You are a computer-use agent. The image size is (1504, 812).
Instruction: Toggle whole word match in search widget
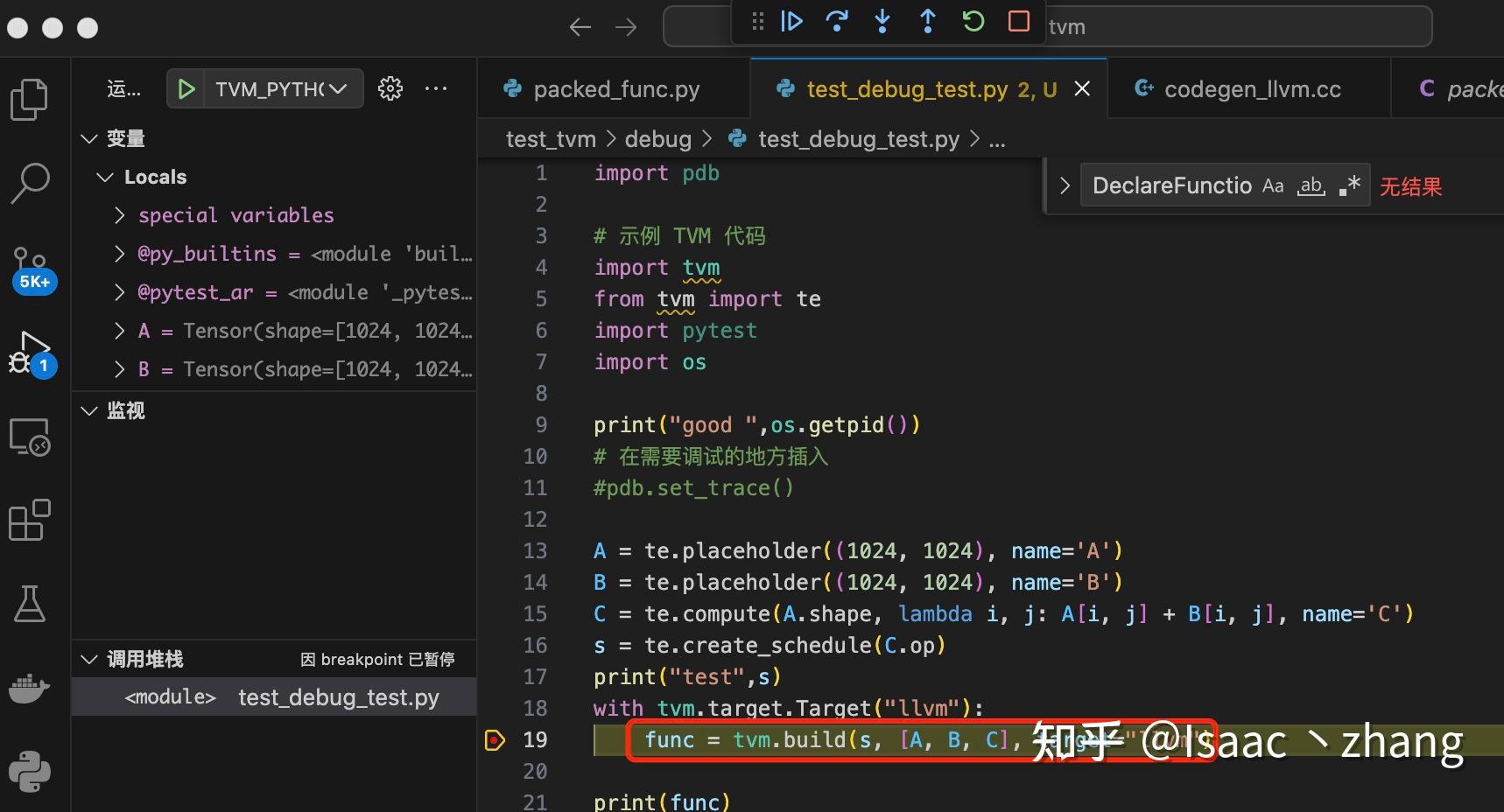coord(1311,185)
